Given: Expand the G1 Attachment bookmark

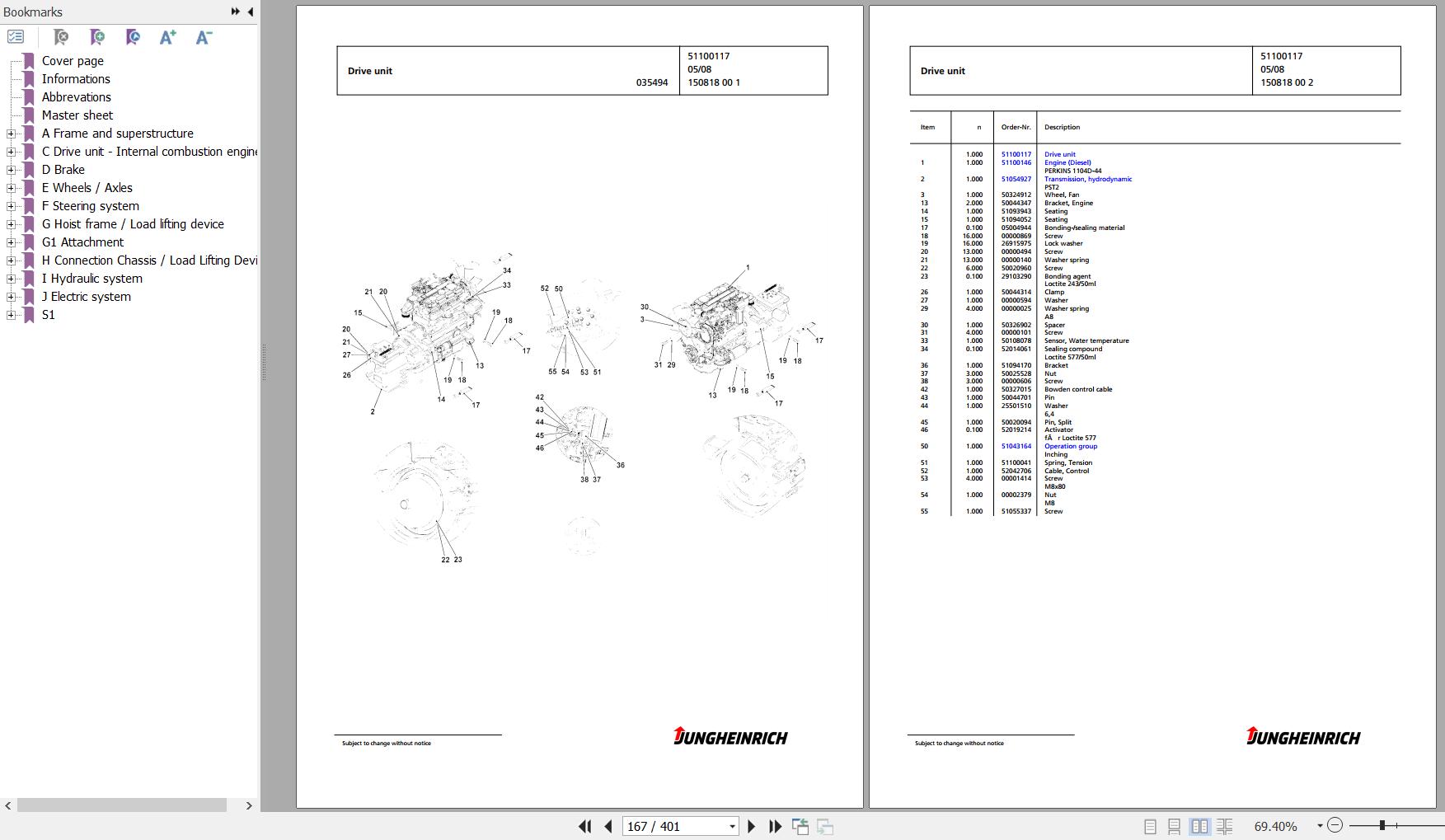Looking at the screenshot, I should click(11, 242).
